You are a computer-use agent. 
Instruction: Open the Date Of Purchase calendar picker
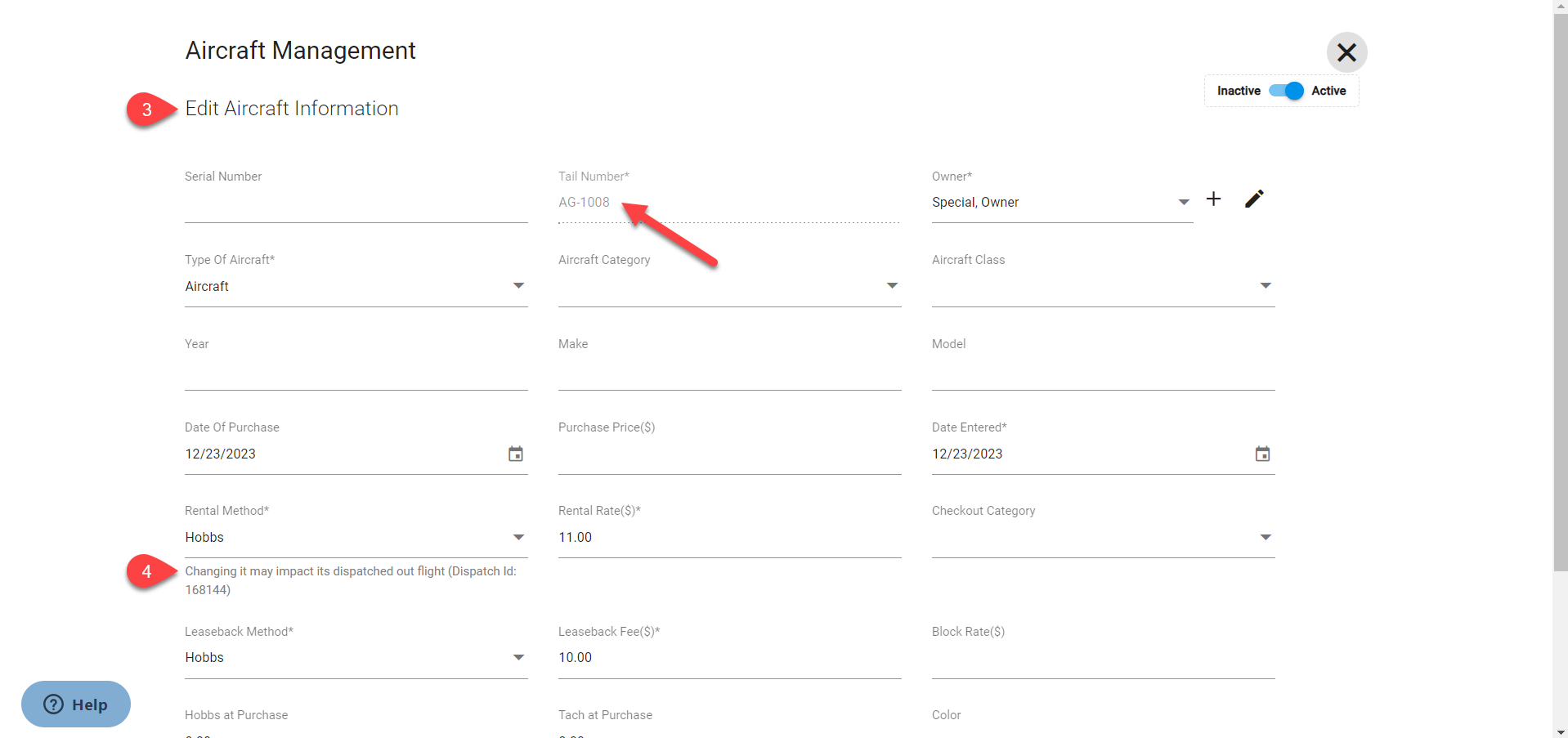click(515, 454)
